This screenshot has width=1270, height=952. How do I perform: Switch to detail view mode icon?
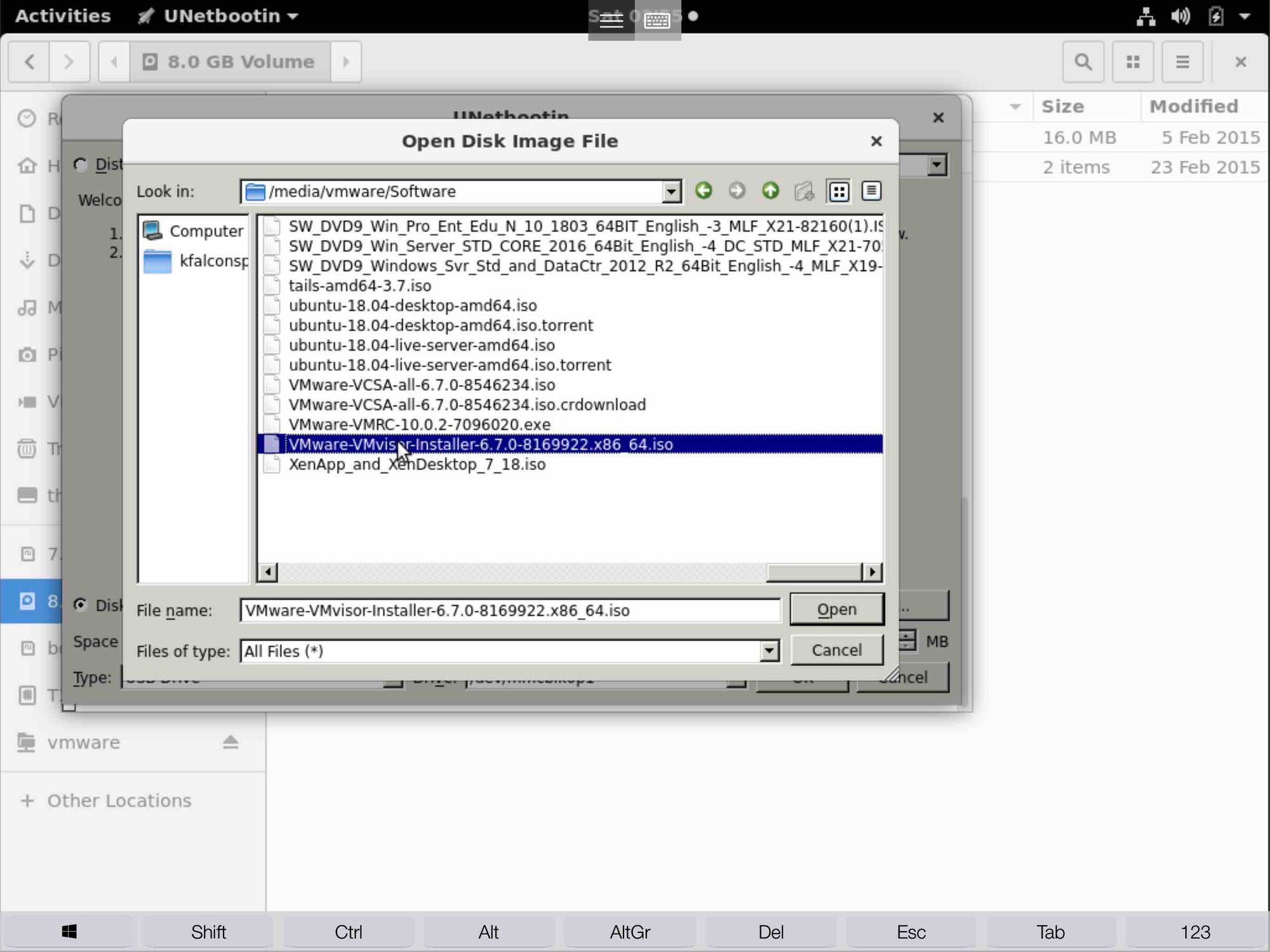coord(871,191)
